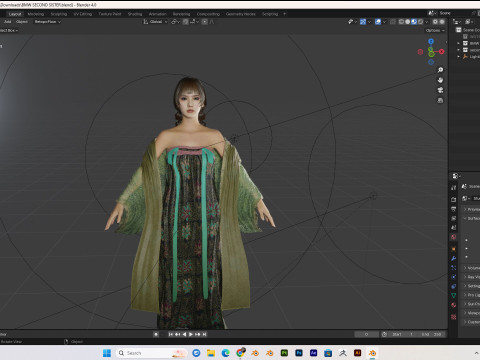Open the Object Data green triangle tab
Viewport: 480px width, 360px height.
[x=454, y=296]
